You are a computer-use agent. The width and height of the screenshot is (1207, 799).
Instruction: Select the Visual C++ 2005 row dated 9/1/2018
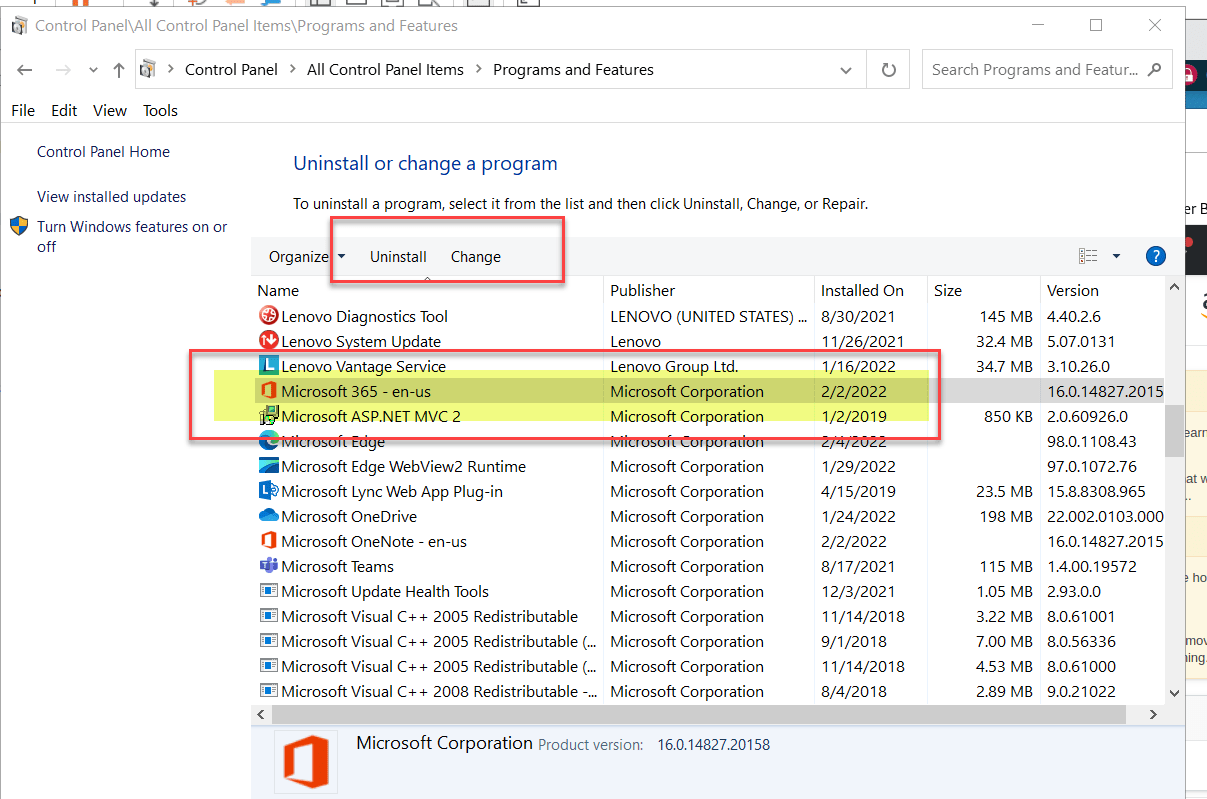click(709, 641)
